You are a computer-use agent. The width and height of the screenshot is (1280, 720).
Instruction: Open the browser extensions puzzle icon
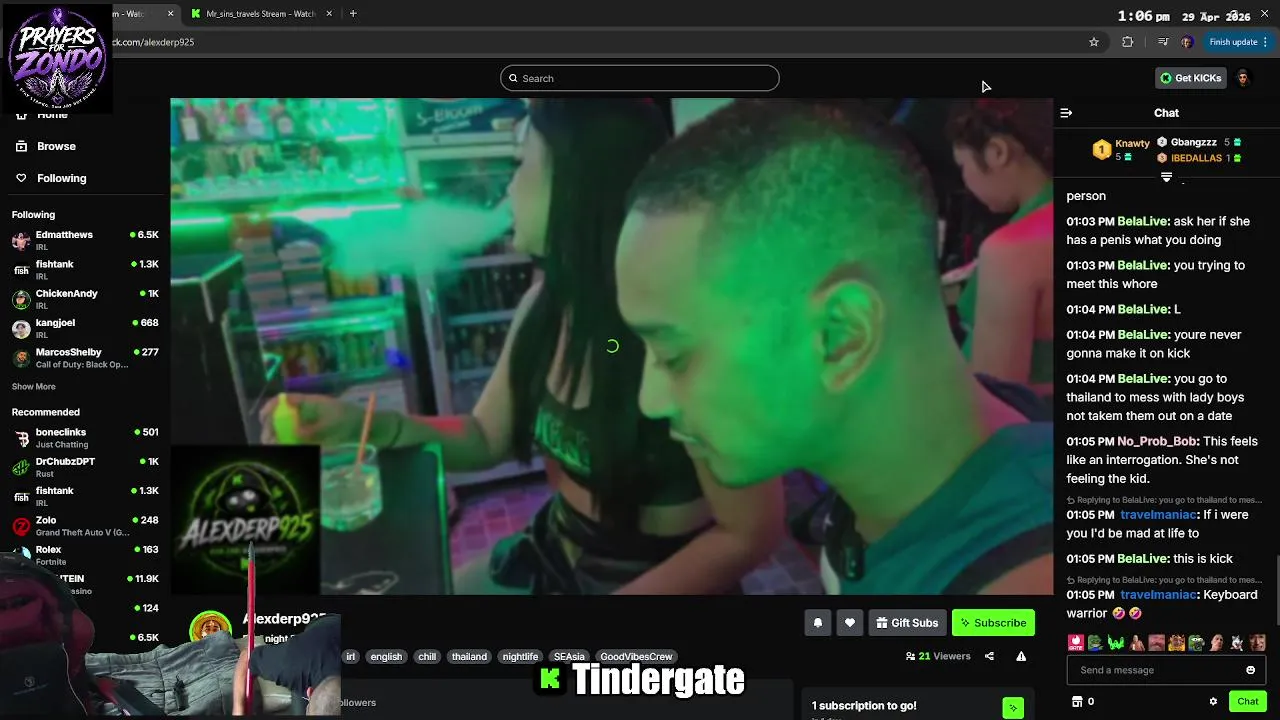coord(1128,42)
